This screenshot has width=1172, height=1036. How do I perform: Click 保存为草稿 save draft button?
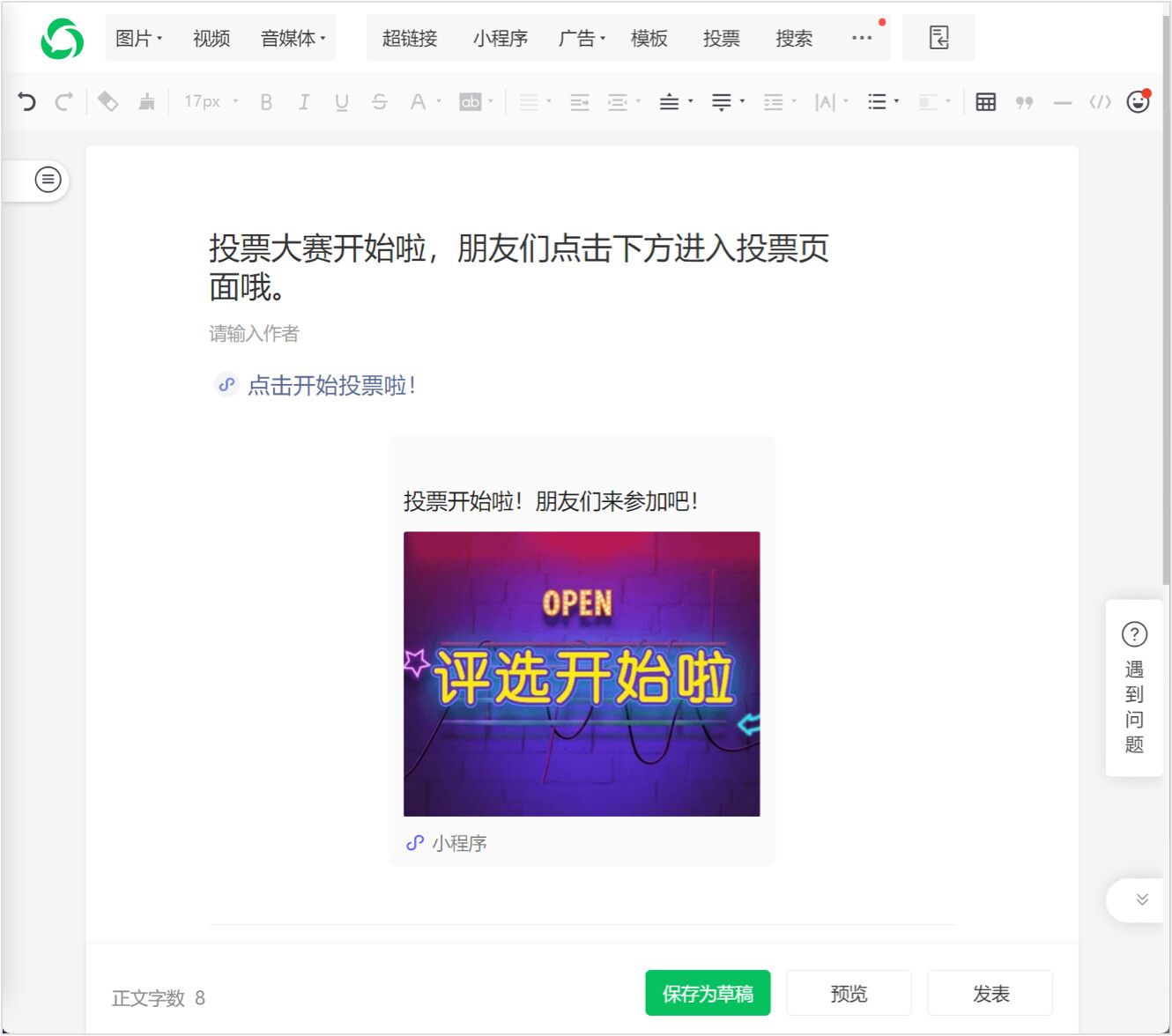(x=708, y=993)
